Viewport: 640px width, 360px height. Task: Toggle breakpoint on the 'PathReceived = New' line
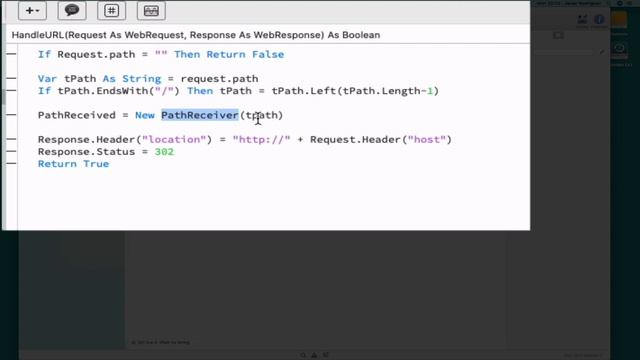click(x=11, y=115)
